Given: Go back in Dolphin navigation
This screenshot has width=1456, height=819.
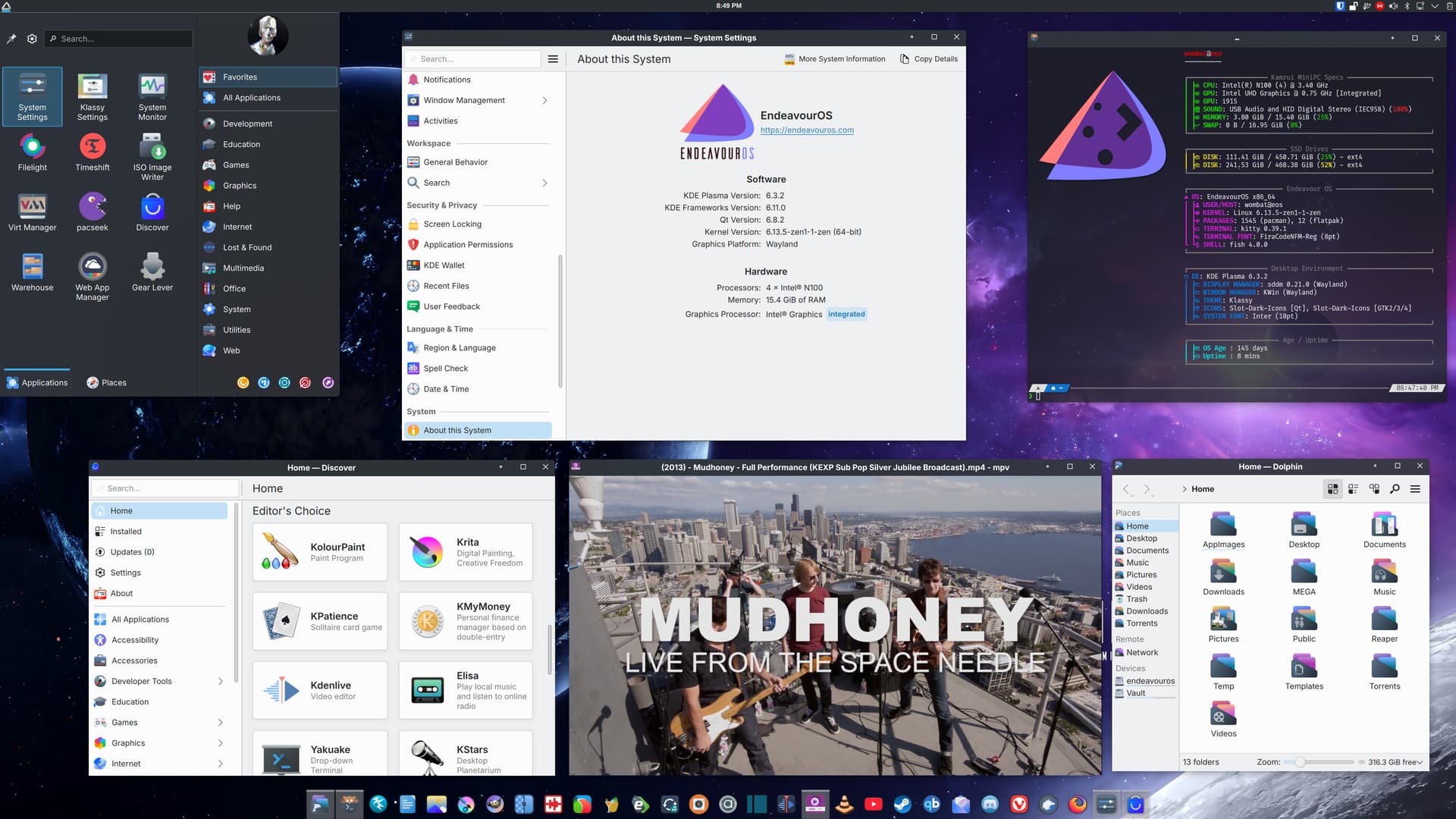Looking at the screenshot, I should click(x=1126, y=489).
